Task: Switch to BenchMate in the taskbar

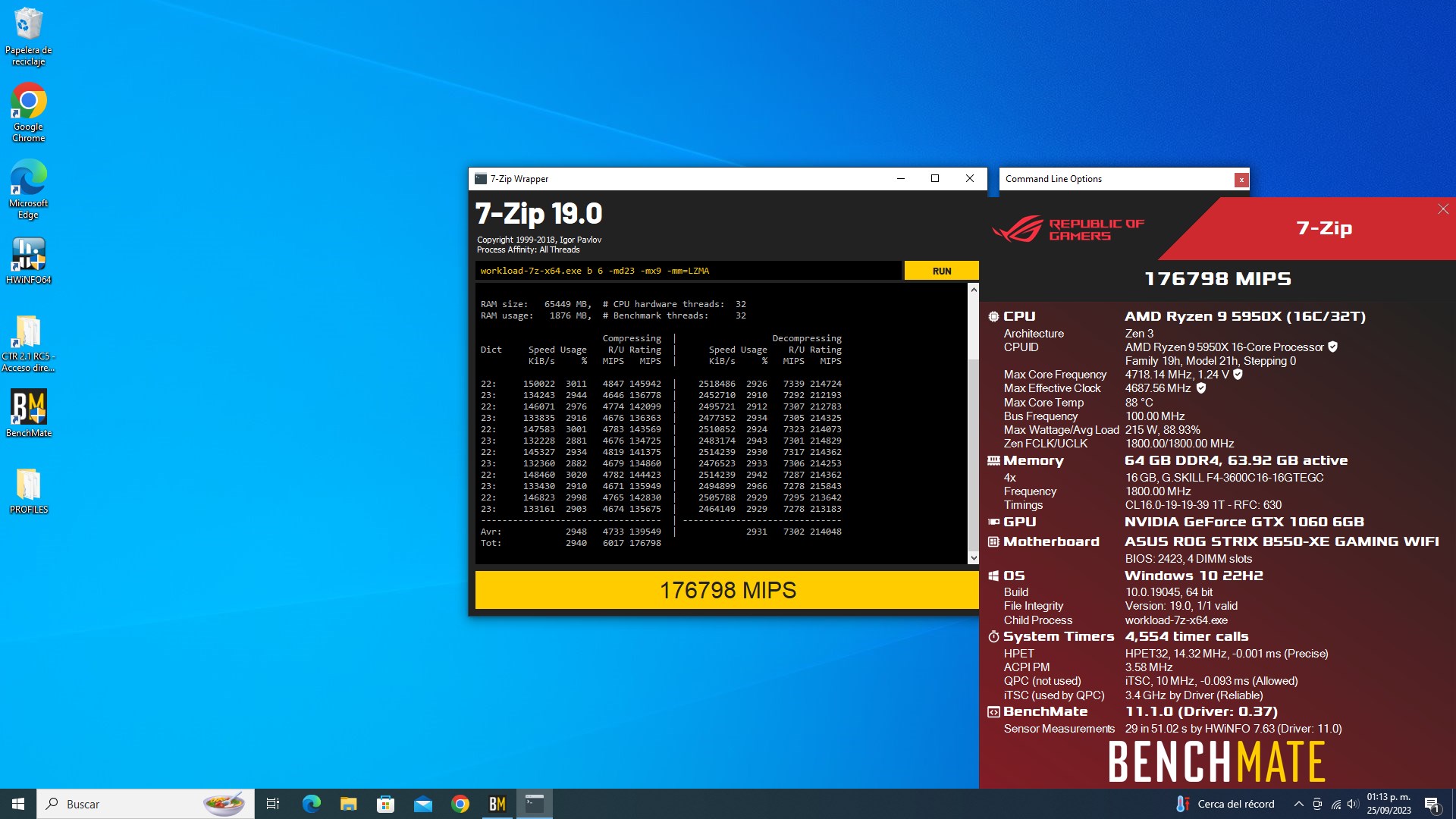Action: coord(497,804)
